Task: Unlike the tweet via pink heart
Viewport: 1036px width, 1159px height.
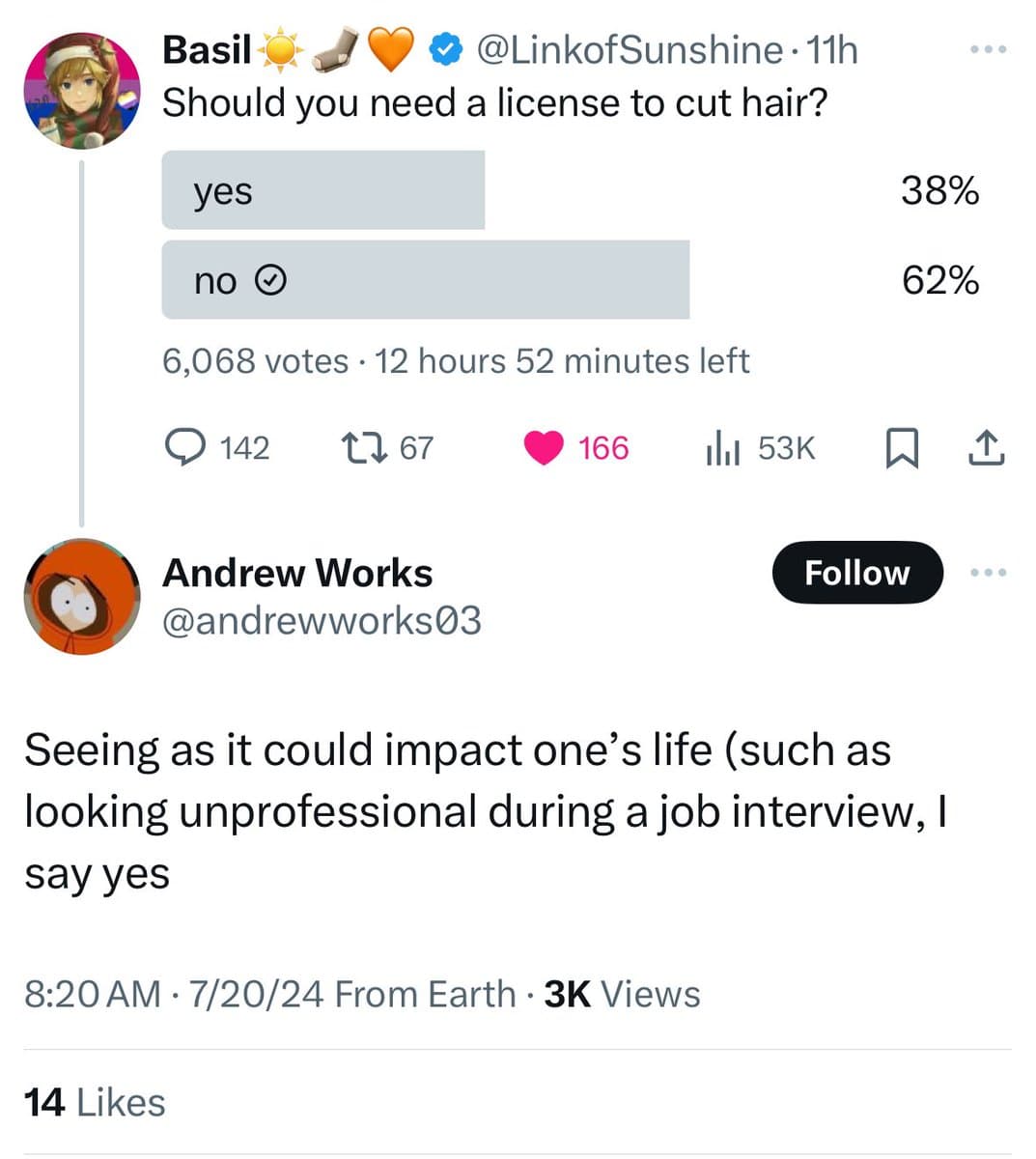Action: pyautogui.click(x=545, y=448)
